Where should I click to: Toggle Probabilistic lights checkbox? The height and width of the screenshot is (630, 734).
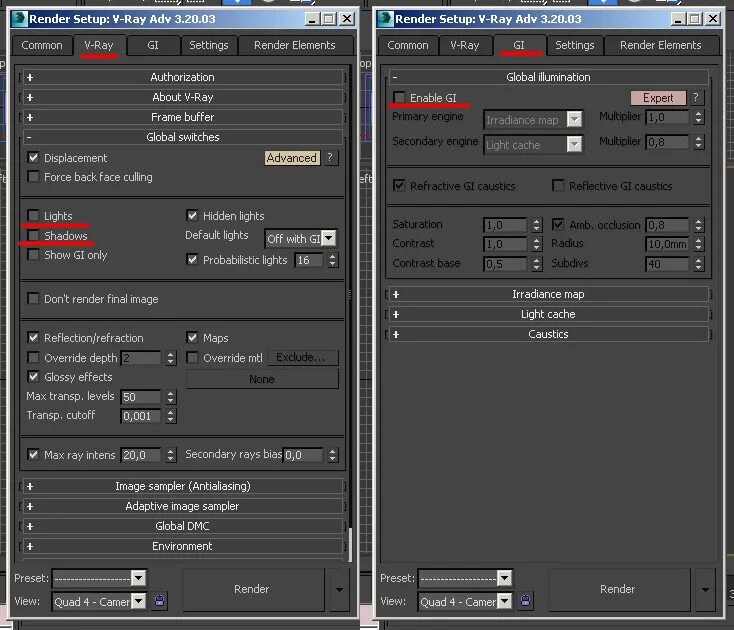192,260
